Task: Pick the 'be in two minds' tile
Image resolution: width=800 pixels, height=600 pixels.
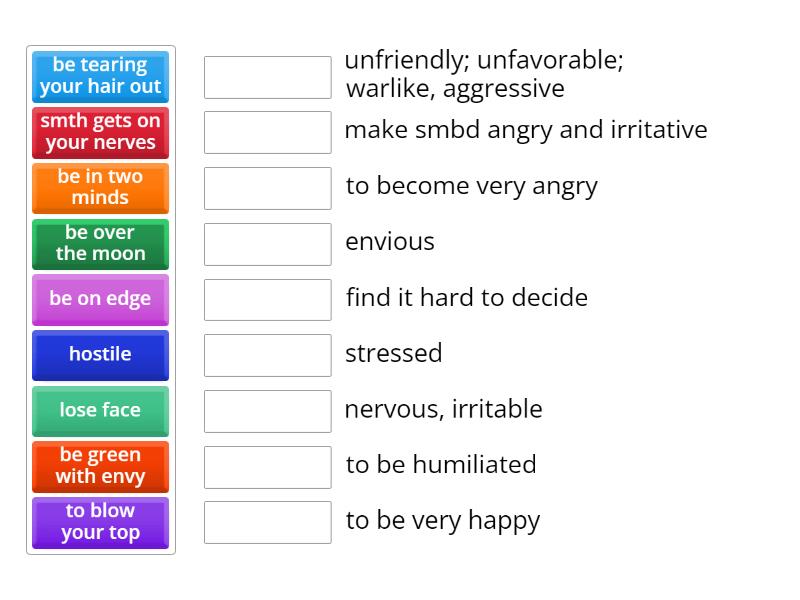Action: click(100, 188)
